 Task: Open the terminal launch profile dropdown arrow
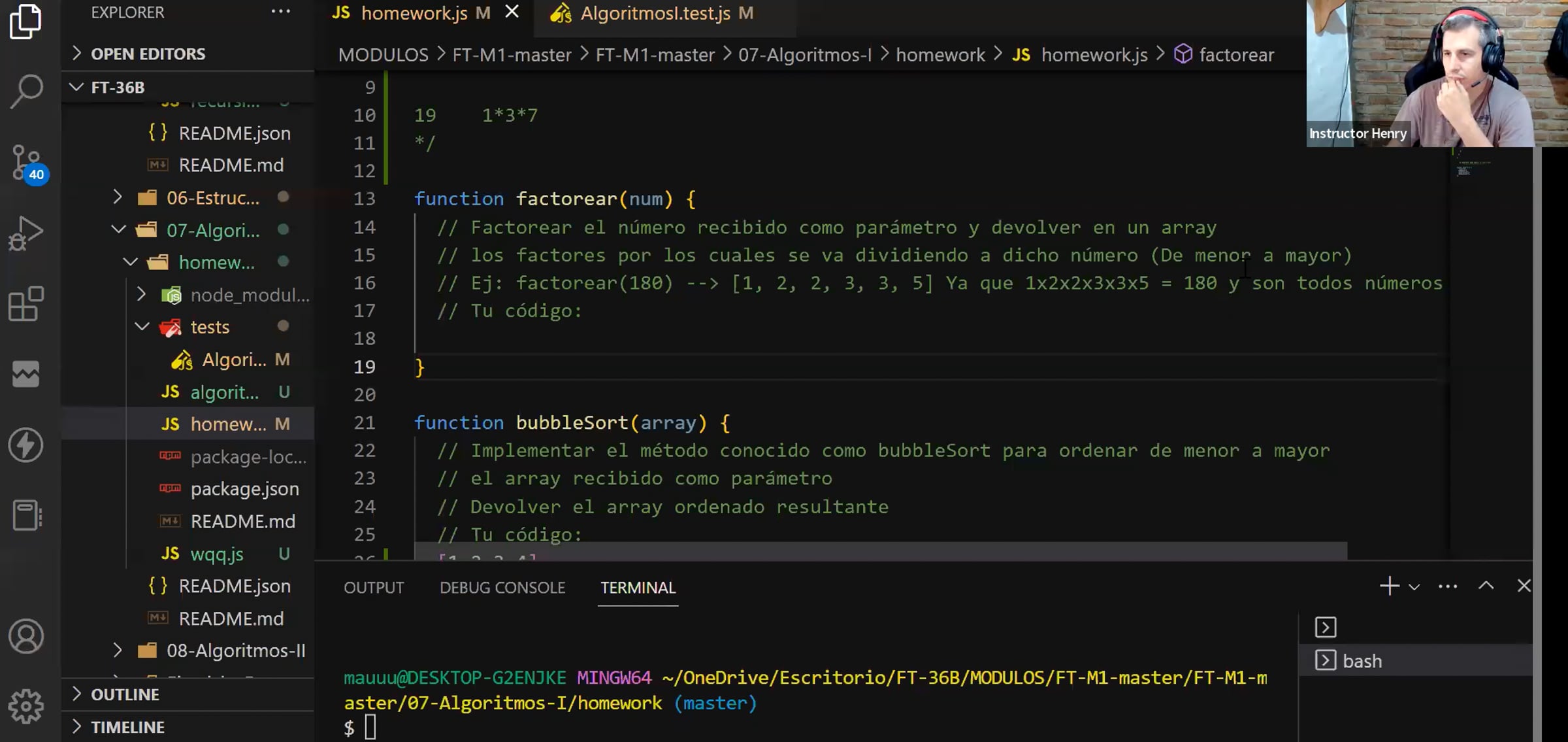coord(1414,587)
